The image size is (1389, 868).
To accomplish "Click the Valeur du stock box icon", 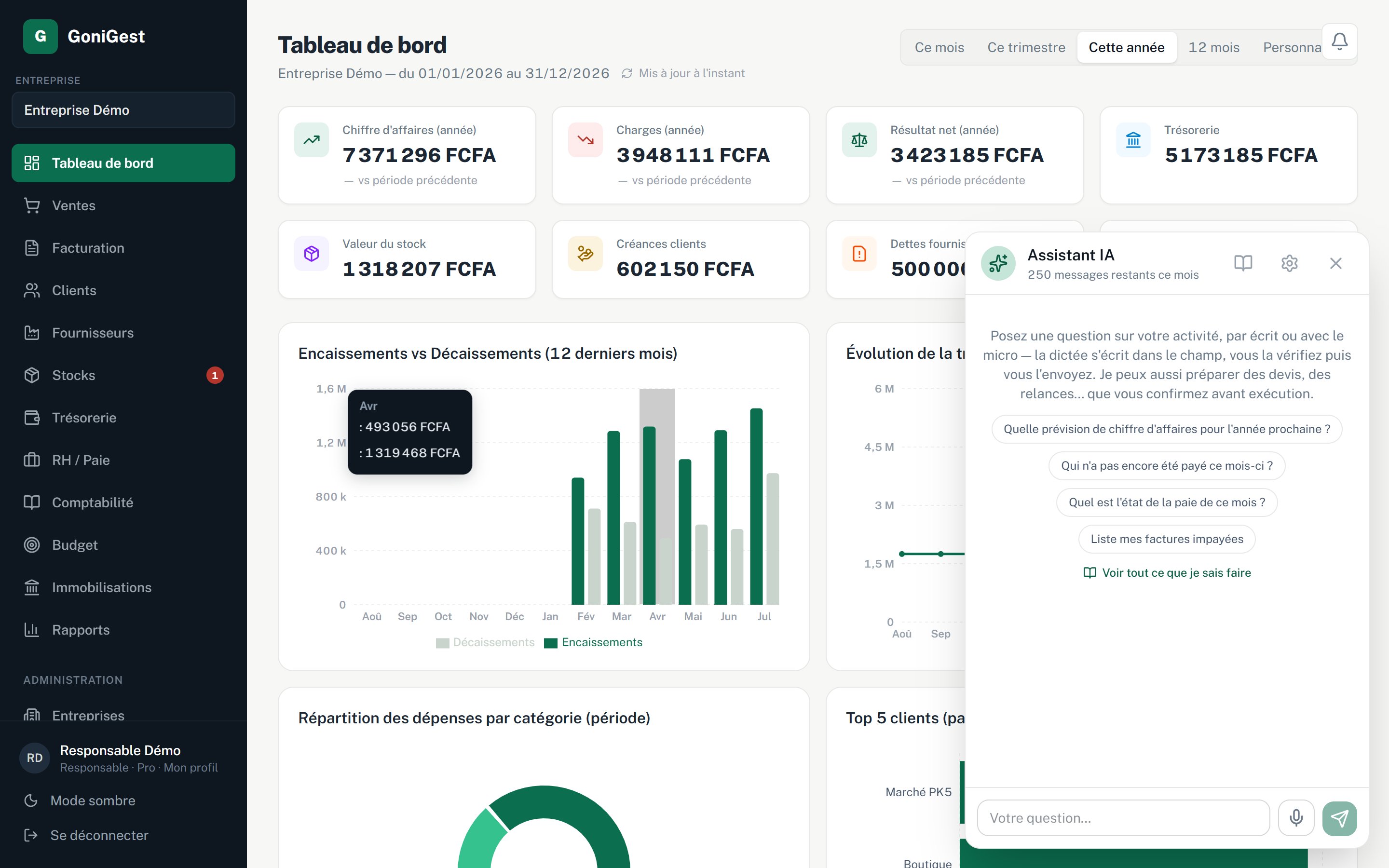I will tap(312, 254).
